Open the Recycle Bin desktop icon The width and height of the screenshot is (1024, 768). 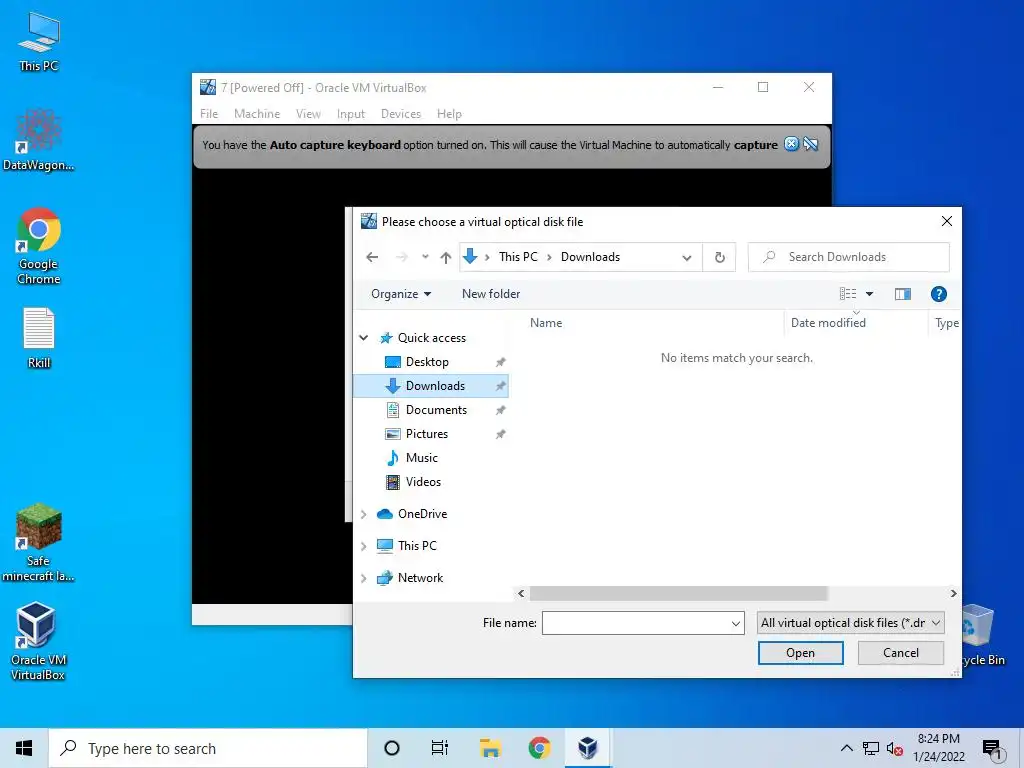pos(982,635)
